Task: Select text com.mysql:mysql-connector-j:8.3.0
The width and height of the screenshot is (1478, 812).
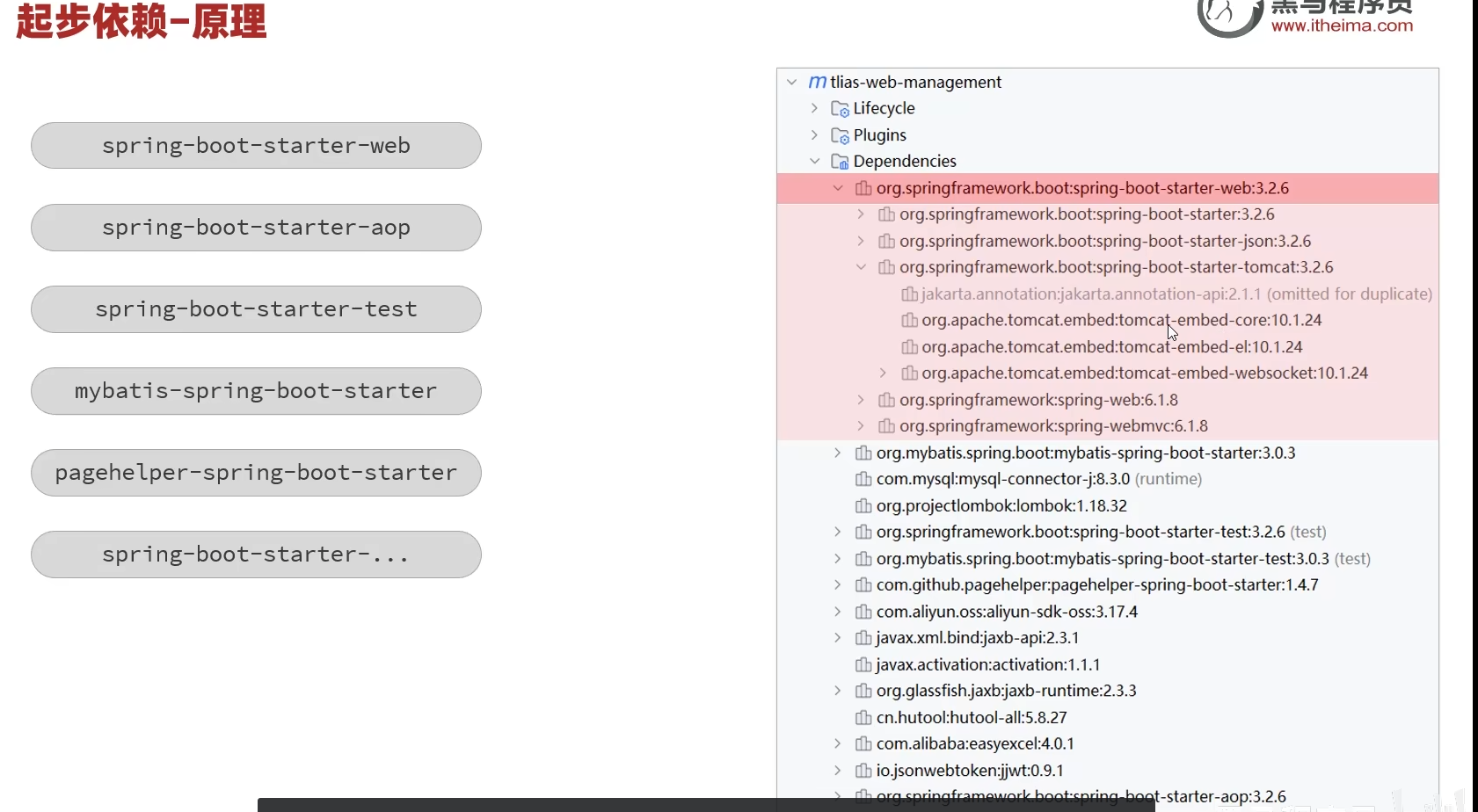Action: click(x=1003, y=479)
